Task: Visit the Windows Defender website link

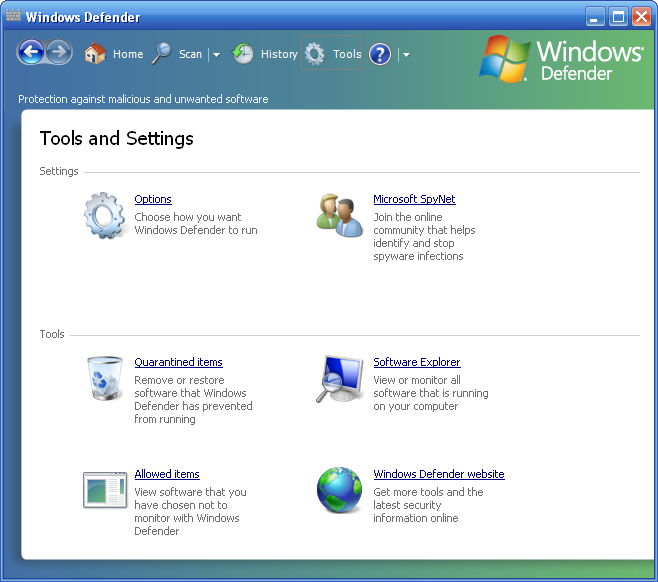Action: [439, 474]
